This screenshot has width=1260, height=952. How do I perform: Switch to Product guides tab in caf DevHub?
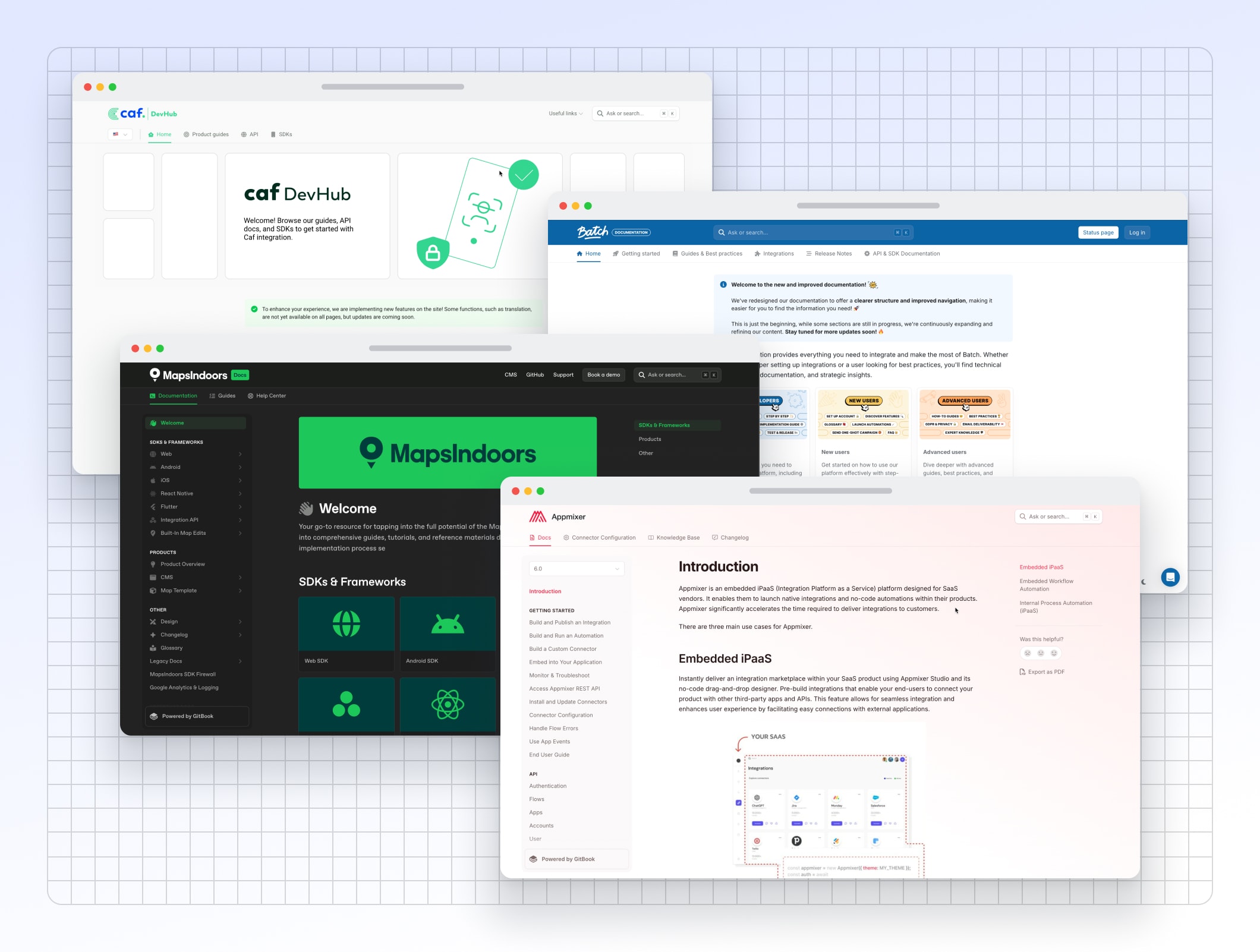(206, 134)
